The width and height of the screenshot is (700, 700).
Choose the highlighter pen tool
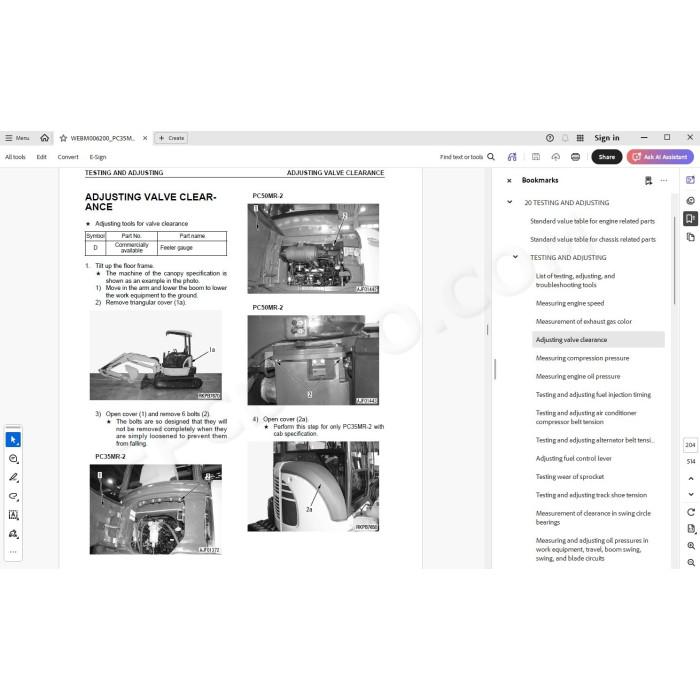tap(13, 478)
